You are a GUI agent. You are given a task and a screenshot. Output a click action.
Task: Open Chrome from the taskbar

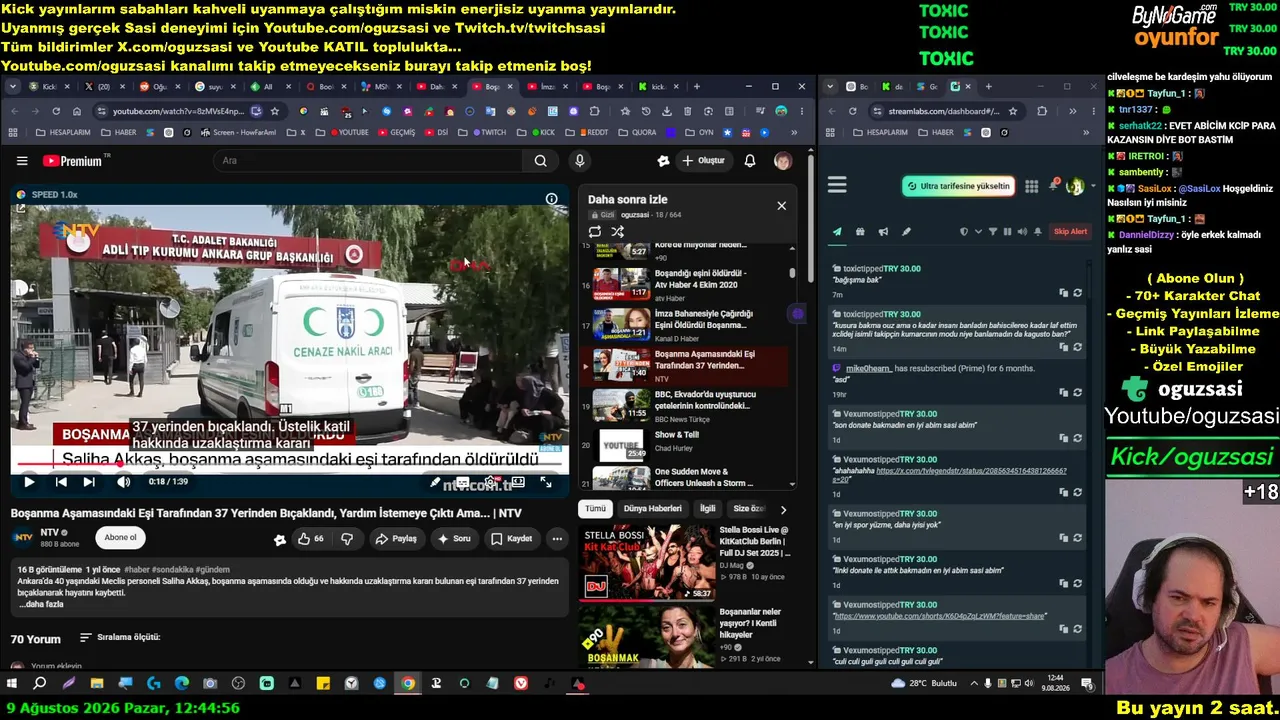[408, 684]
